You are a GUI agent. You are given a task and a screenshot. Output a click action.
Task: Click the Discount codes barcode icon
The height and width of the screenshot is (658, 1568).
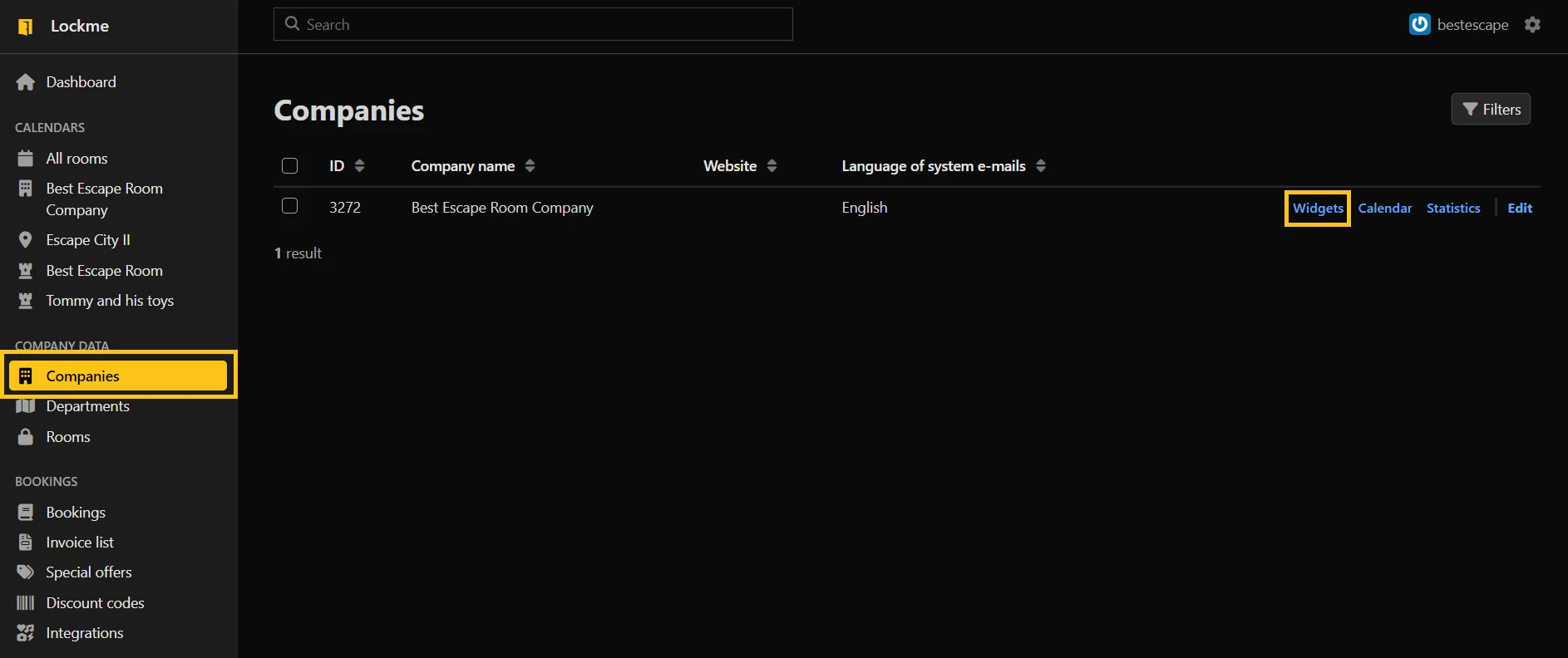(26, 603)
